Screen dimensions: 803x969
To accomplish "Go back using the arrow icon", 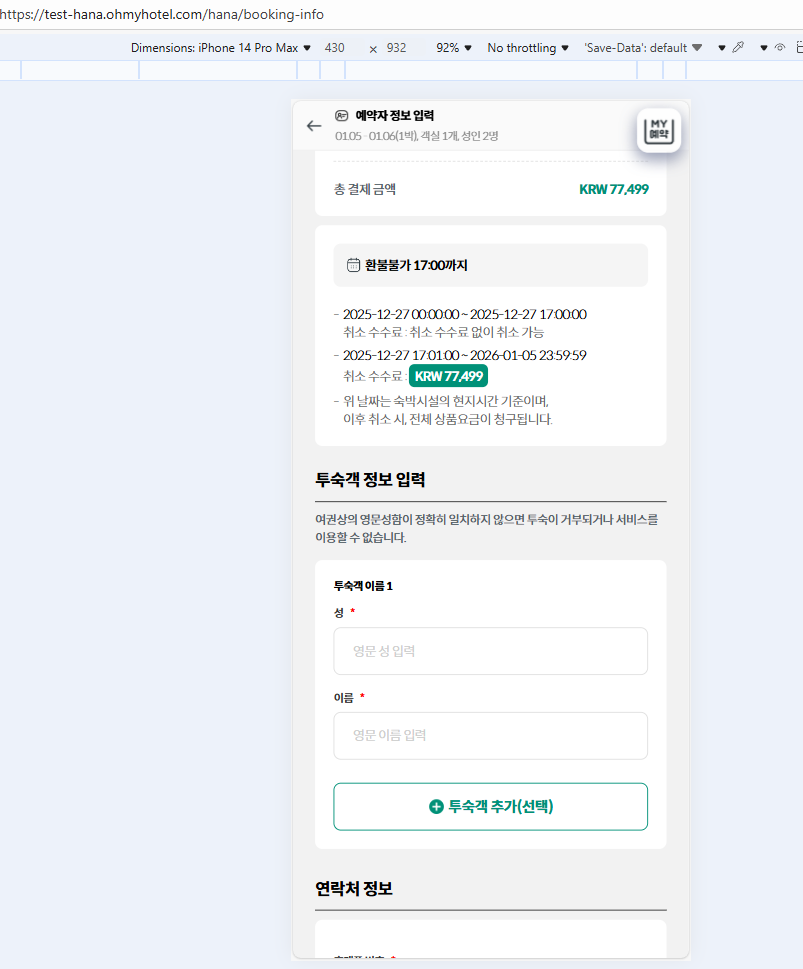I will pos(314,126).
